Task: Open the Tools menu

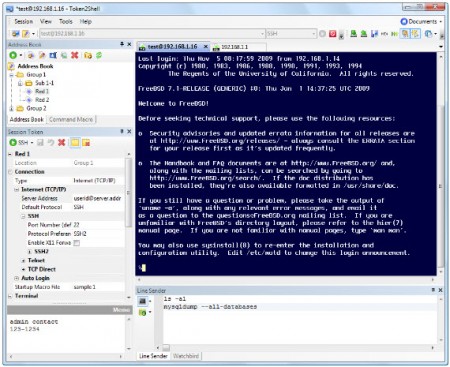Action: [x=66, y=22]
